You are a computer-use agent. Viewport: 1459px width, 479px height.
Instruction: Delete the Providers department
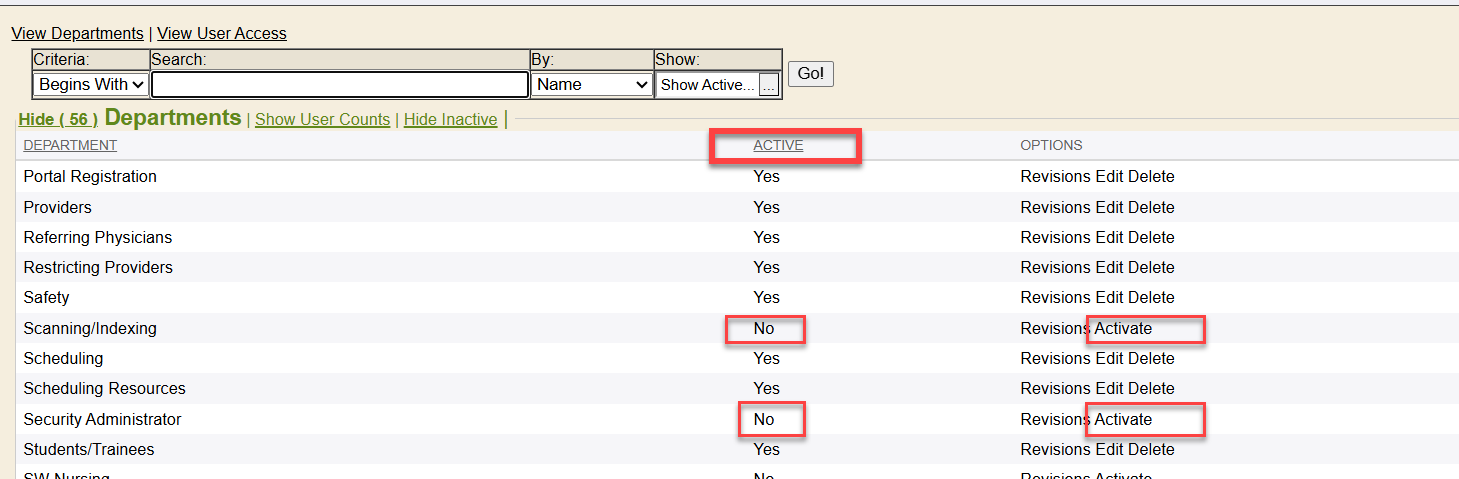click(x=1151, y=207)
